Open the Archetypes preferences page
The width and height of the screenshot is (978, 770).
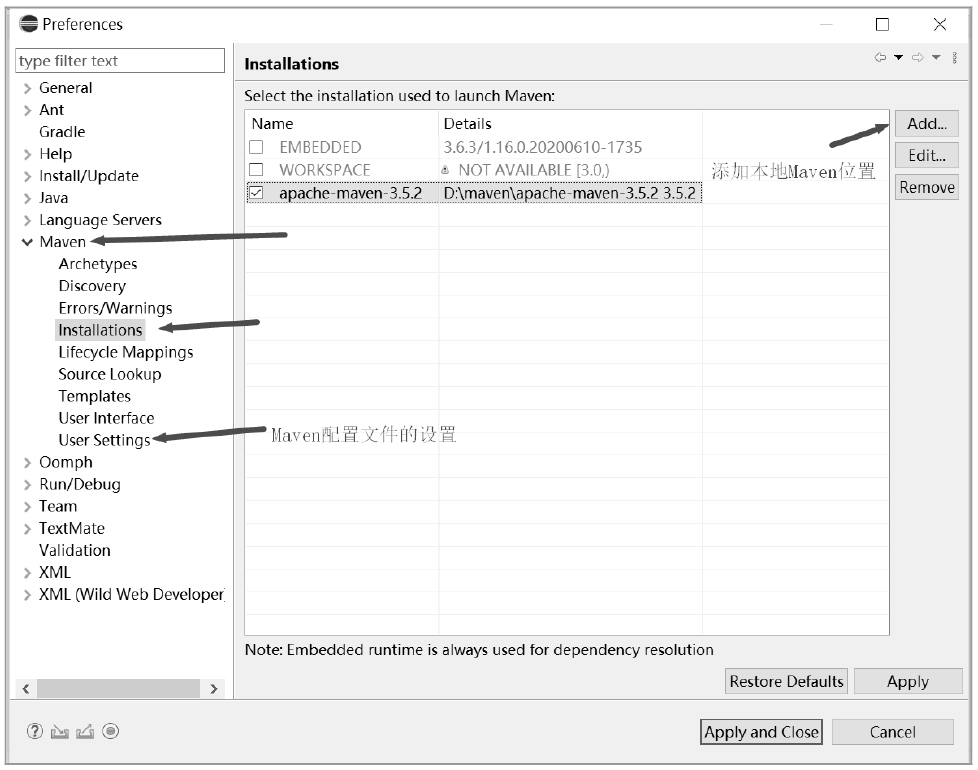[x=97, y=264]
